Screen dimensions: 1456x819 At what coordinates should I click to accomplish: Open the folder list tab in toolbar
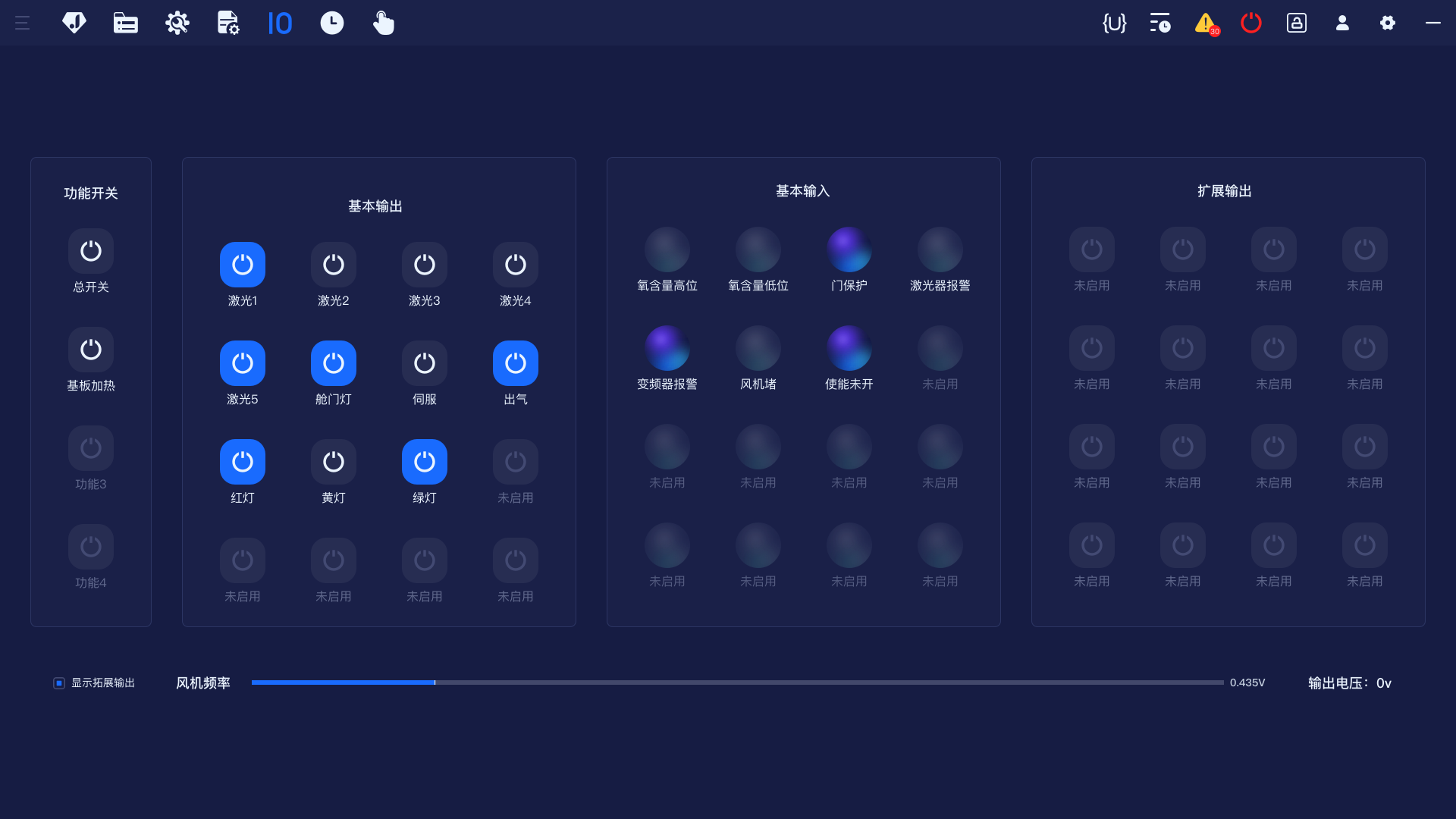pos(125,23)
